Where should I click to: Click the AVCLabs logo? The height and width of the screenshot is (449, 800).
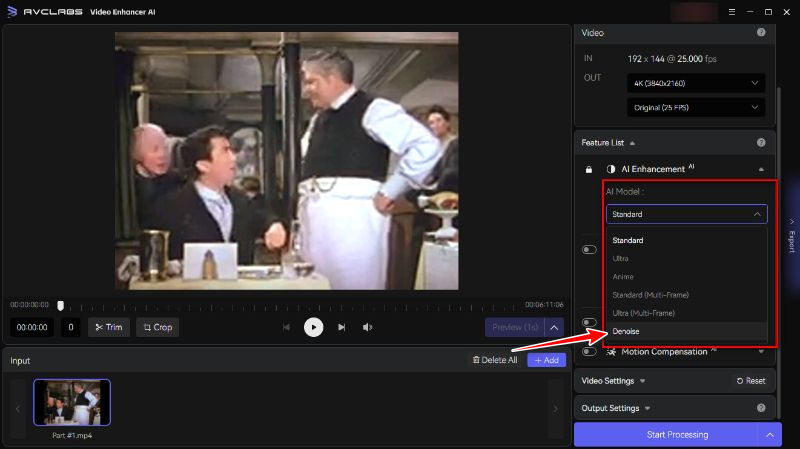(12, 11)
